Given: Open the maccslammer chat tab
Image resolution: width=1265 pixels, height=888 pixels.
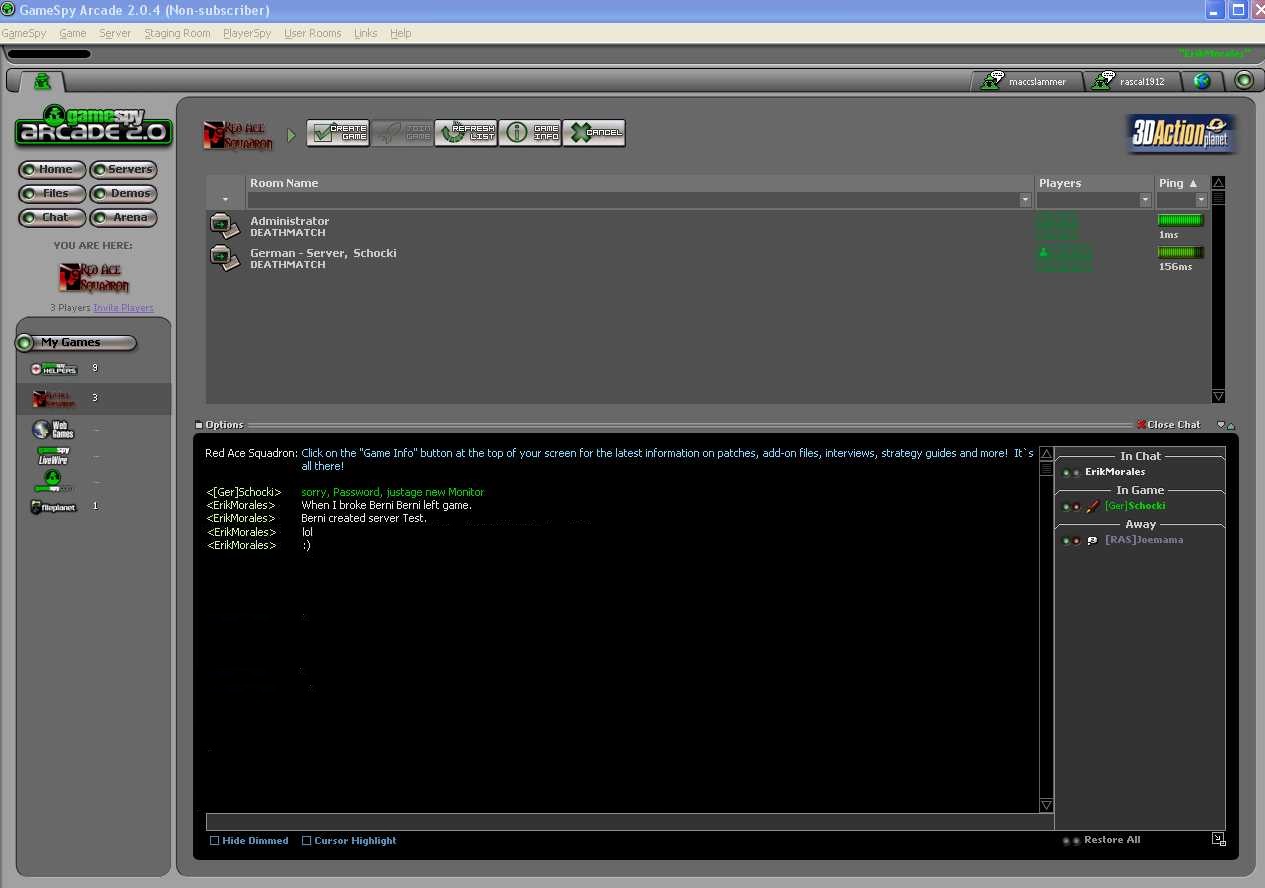Looking at the screenshot, I should pos(1026,82).
